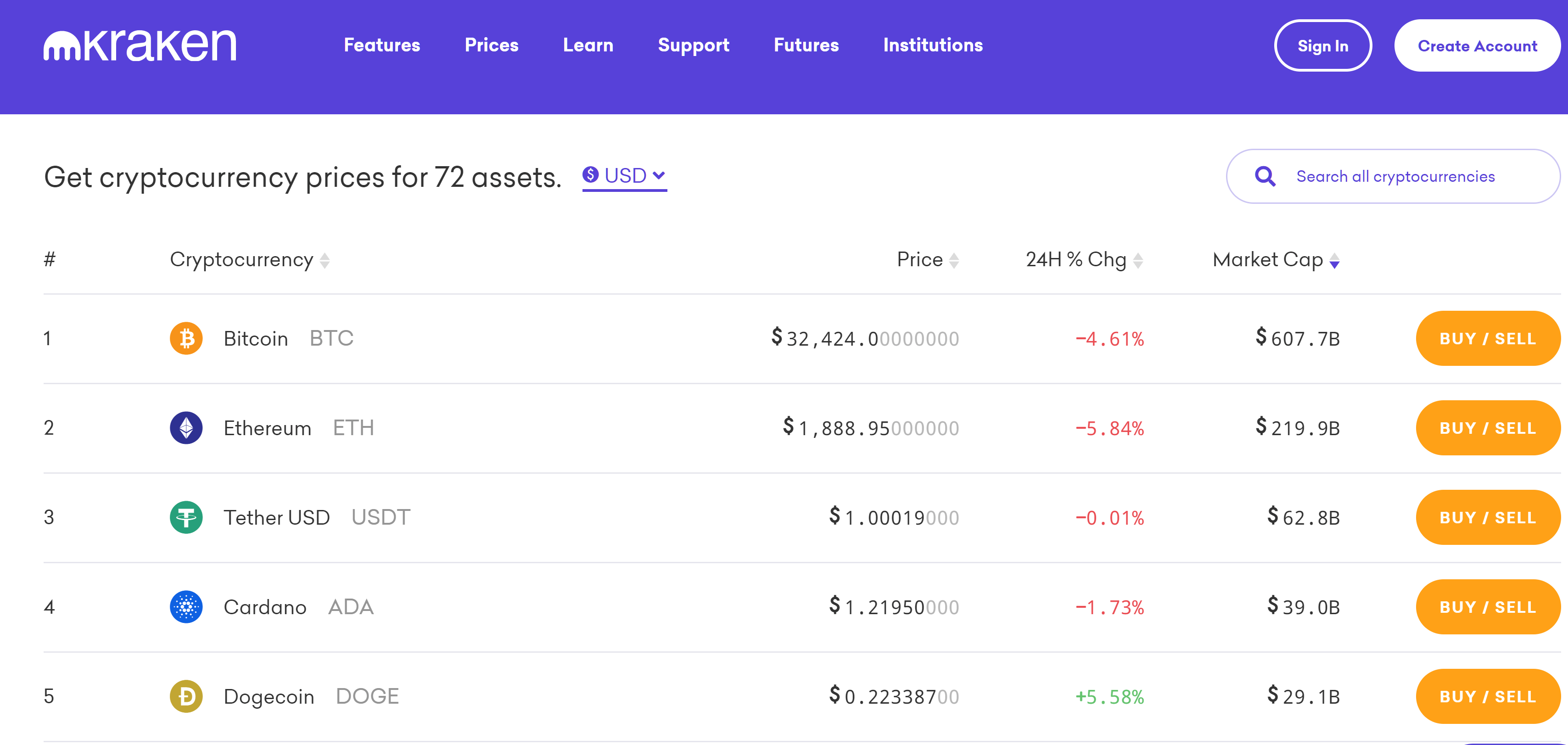Select the Tether USD coin icon
This screenshot has height=745, width=1568.
(x=186, y=517)
